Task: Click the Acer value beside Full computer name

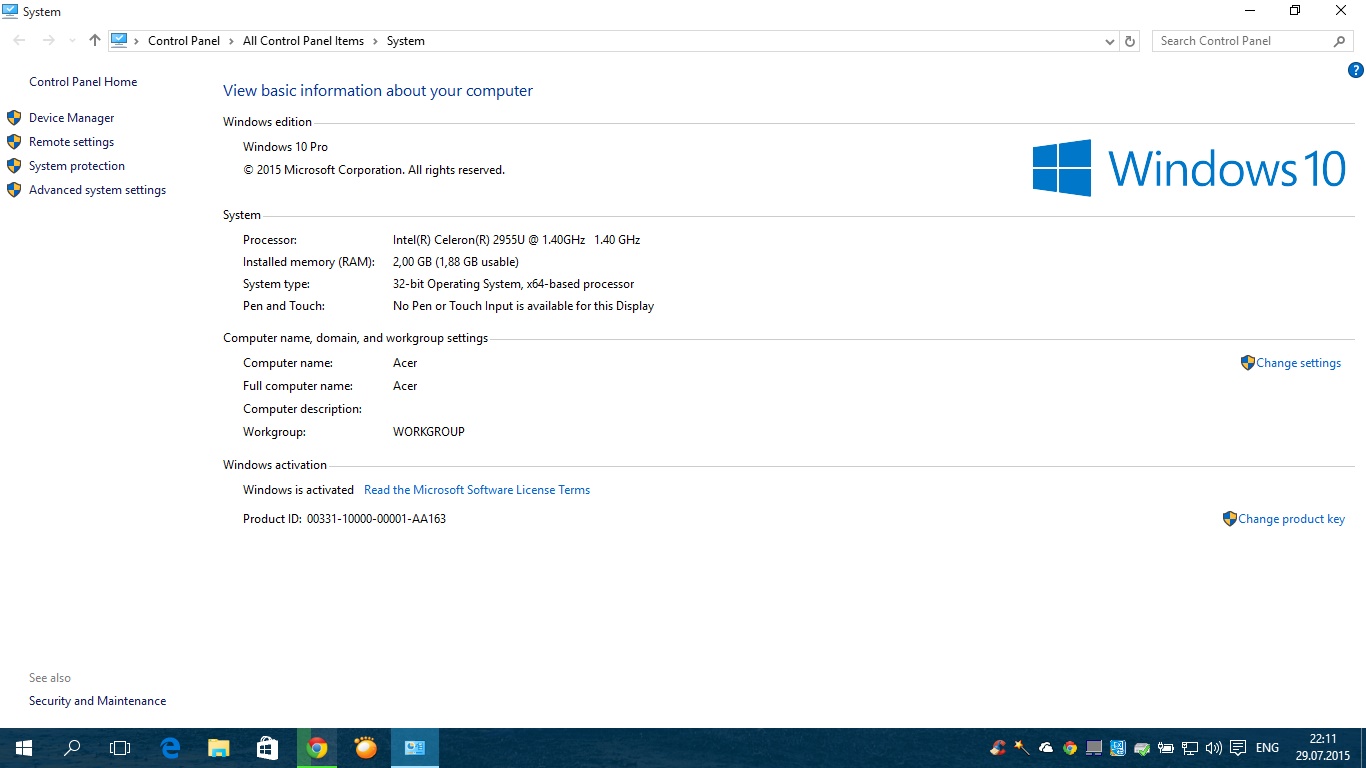Action: click(405, 386)
